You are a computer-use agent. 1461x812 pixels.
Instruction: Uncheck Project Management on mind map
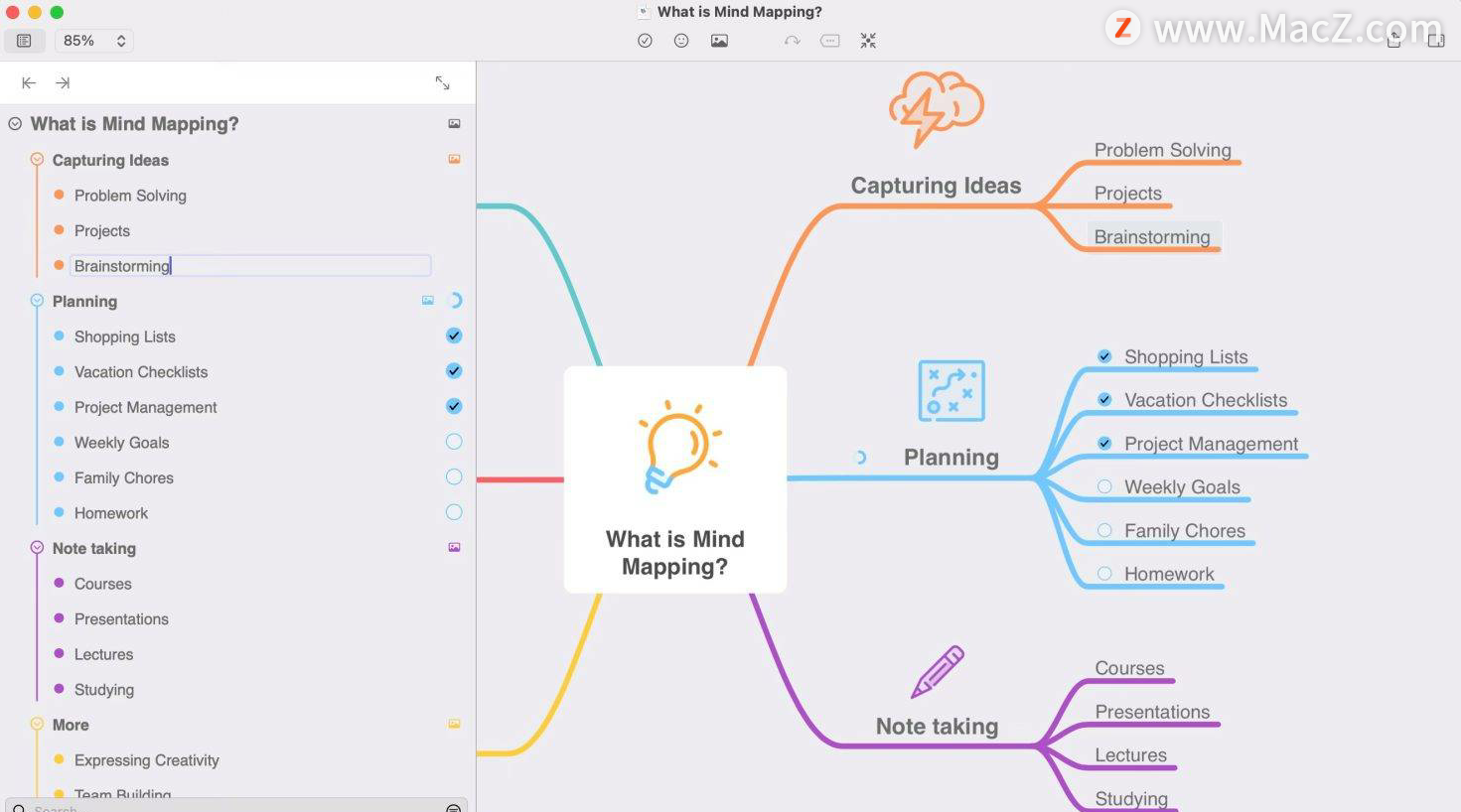[1104, 443]
